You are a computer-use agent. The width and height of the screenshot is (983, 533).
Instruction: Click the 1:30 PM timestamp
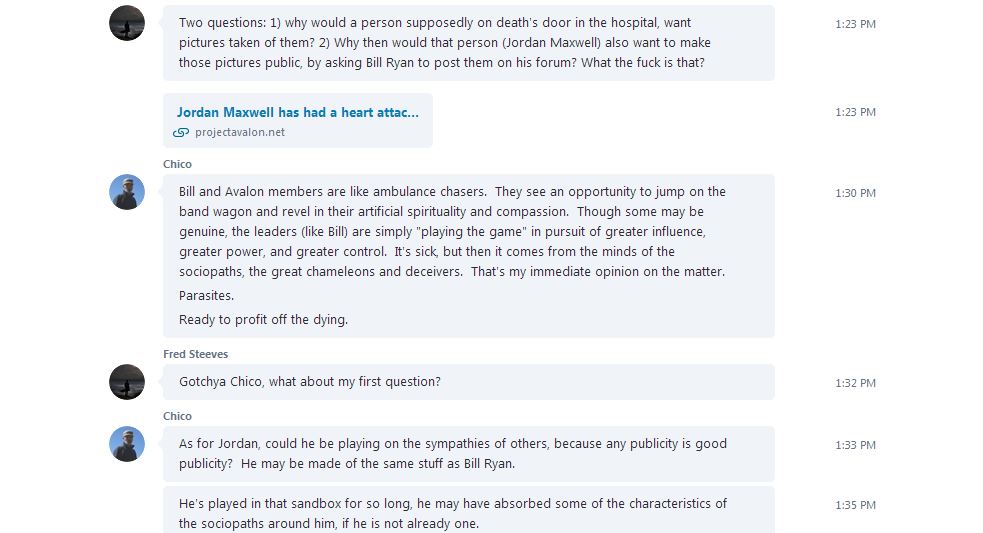coord(855,193)
